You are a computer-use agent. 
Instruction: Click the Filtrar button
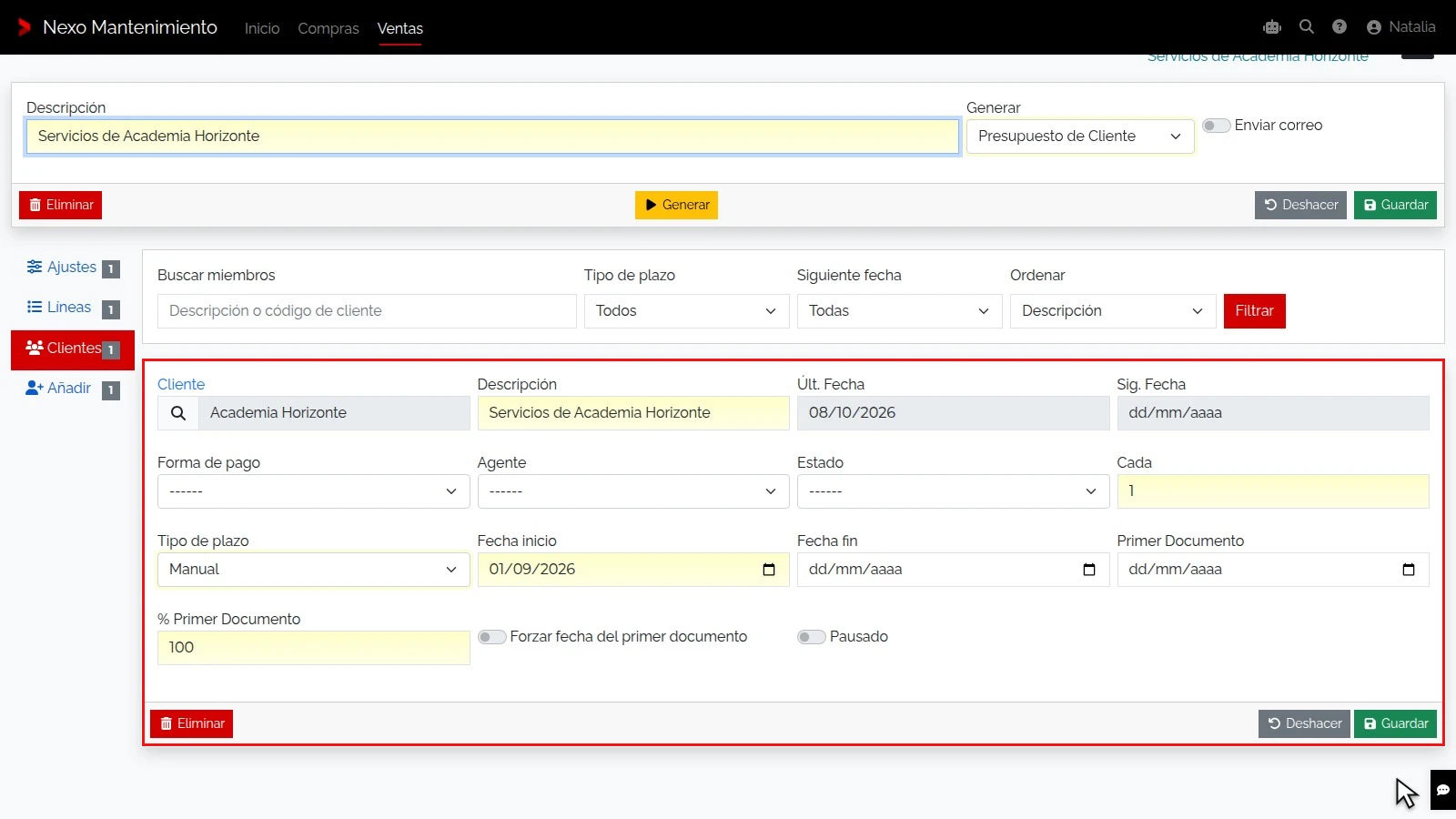[1254, 311]
